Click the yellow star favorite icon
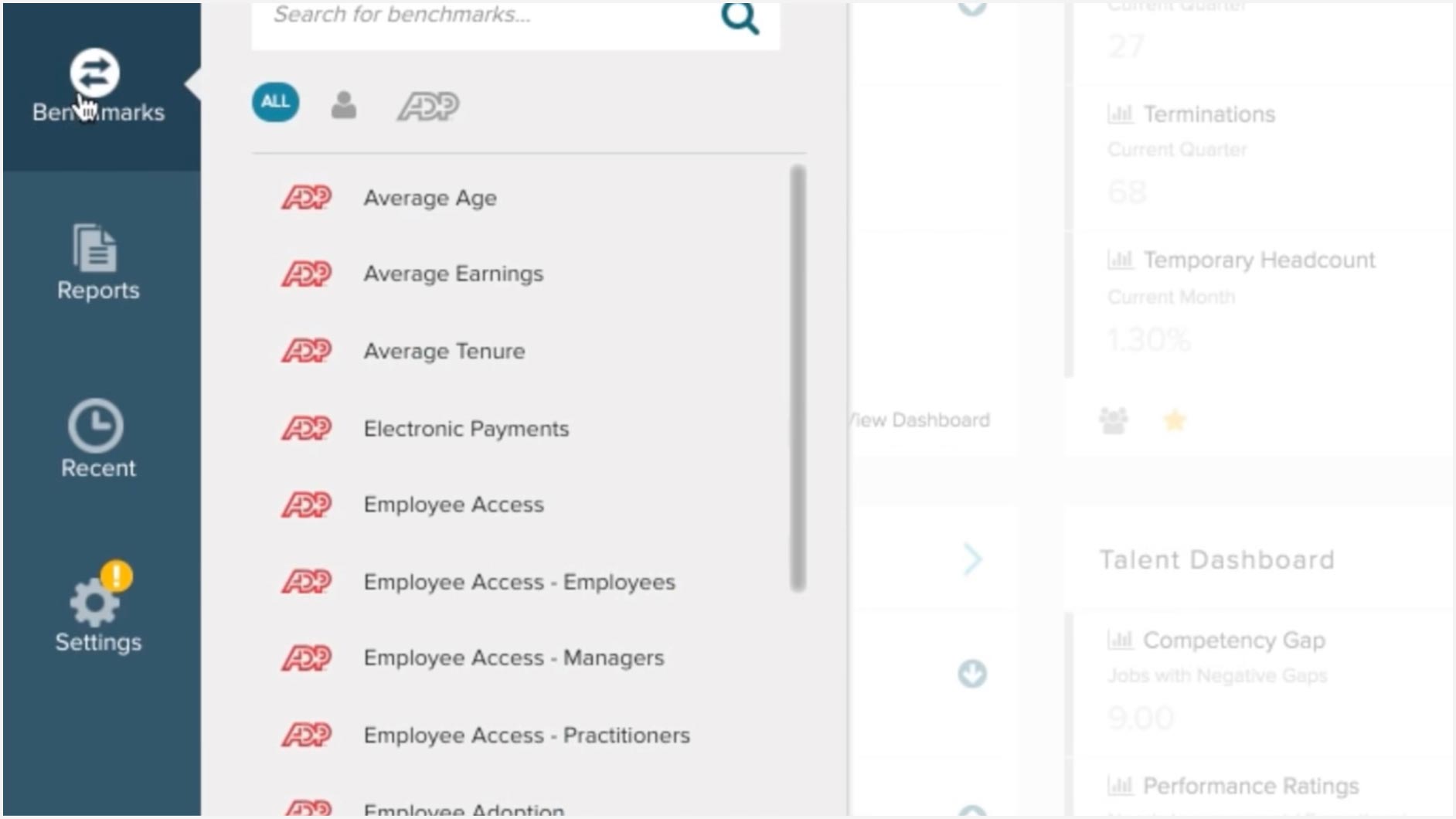1456x819 pixels. [1175, 420]
